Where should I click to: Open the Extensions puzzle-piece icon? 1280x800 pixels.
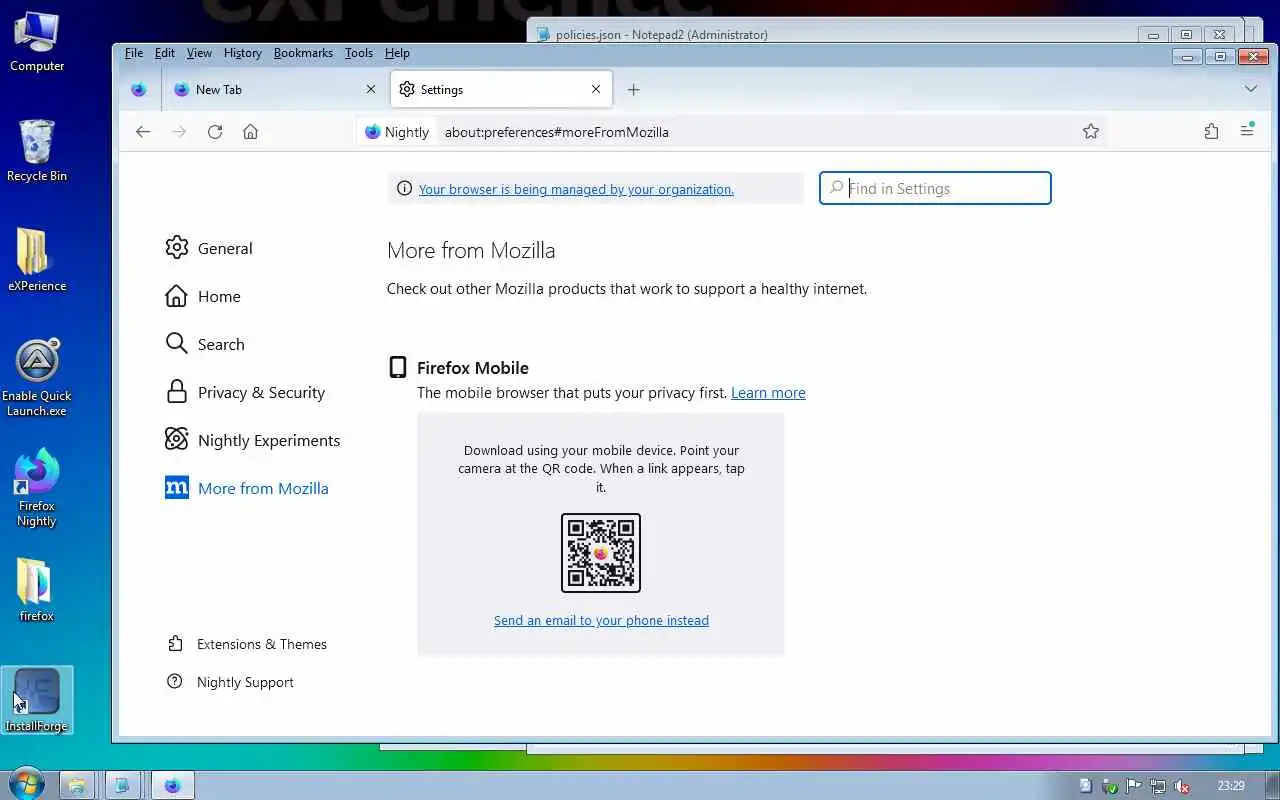1211,131
